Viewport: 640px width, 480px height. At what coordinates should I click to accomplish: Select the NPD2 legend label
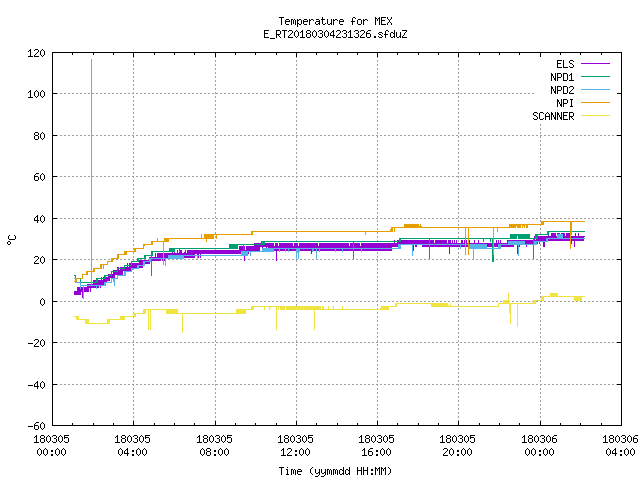coord(562,90)
